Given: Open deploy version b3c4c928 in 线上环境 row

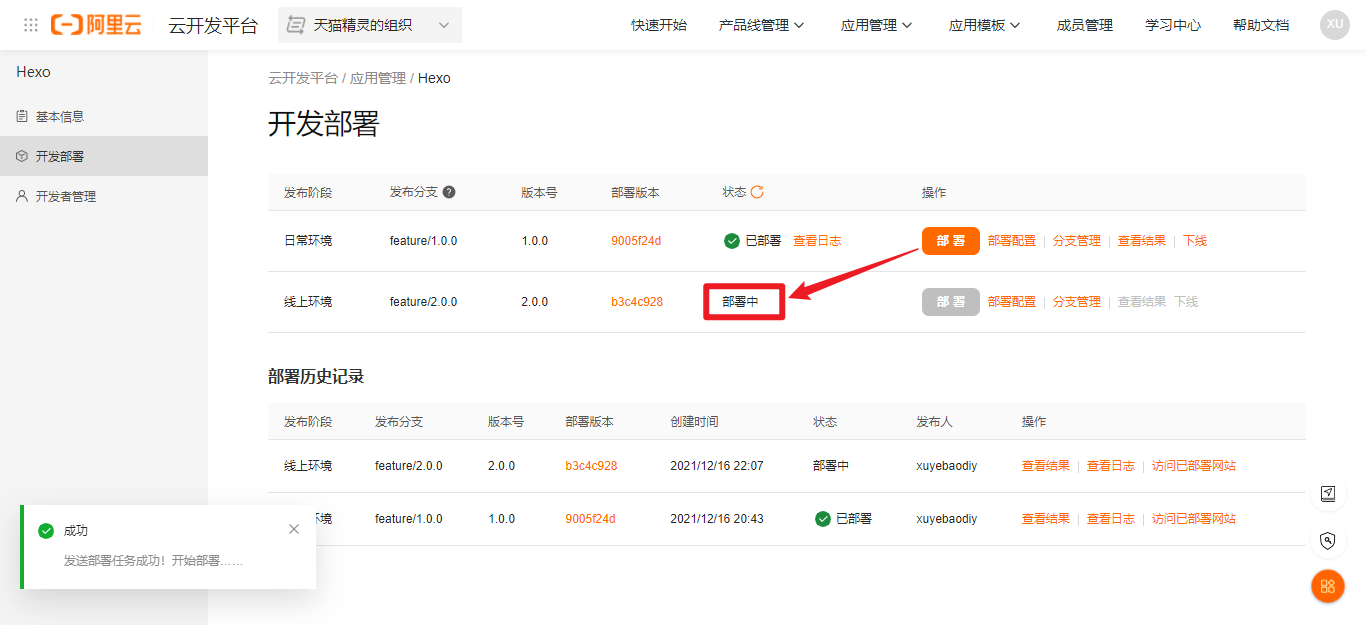Looking at the screenshot, I should coord(637,302).
